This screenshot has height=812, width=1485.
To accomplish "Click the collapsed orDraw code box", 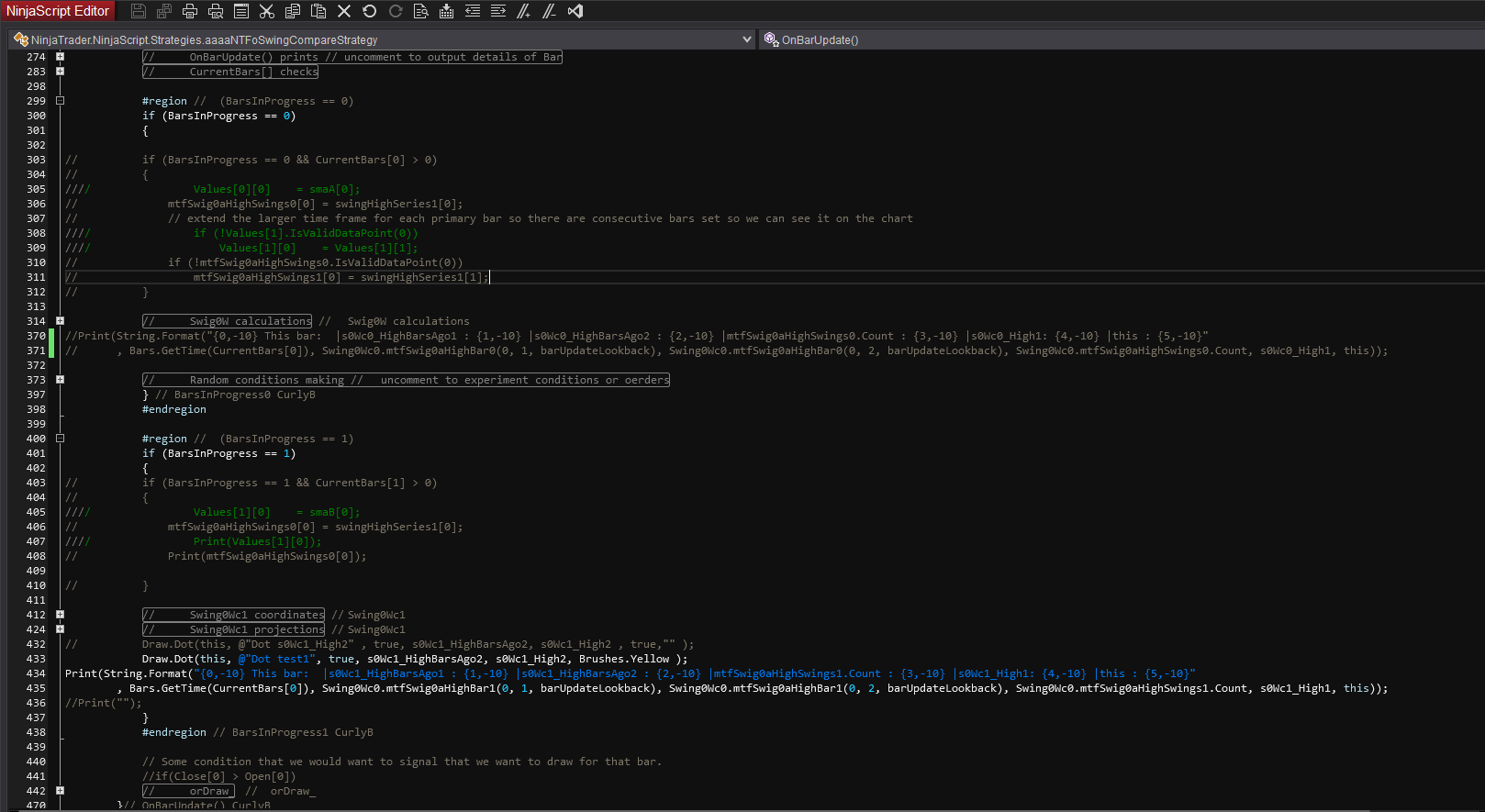I will point(188,791).
